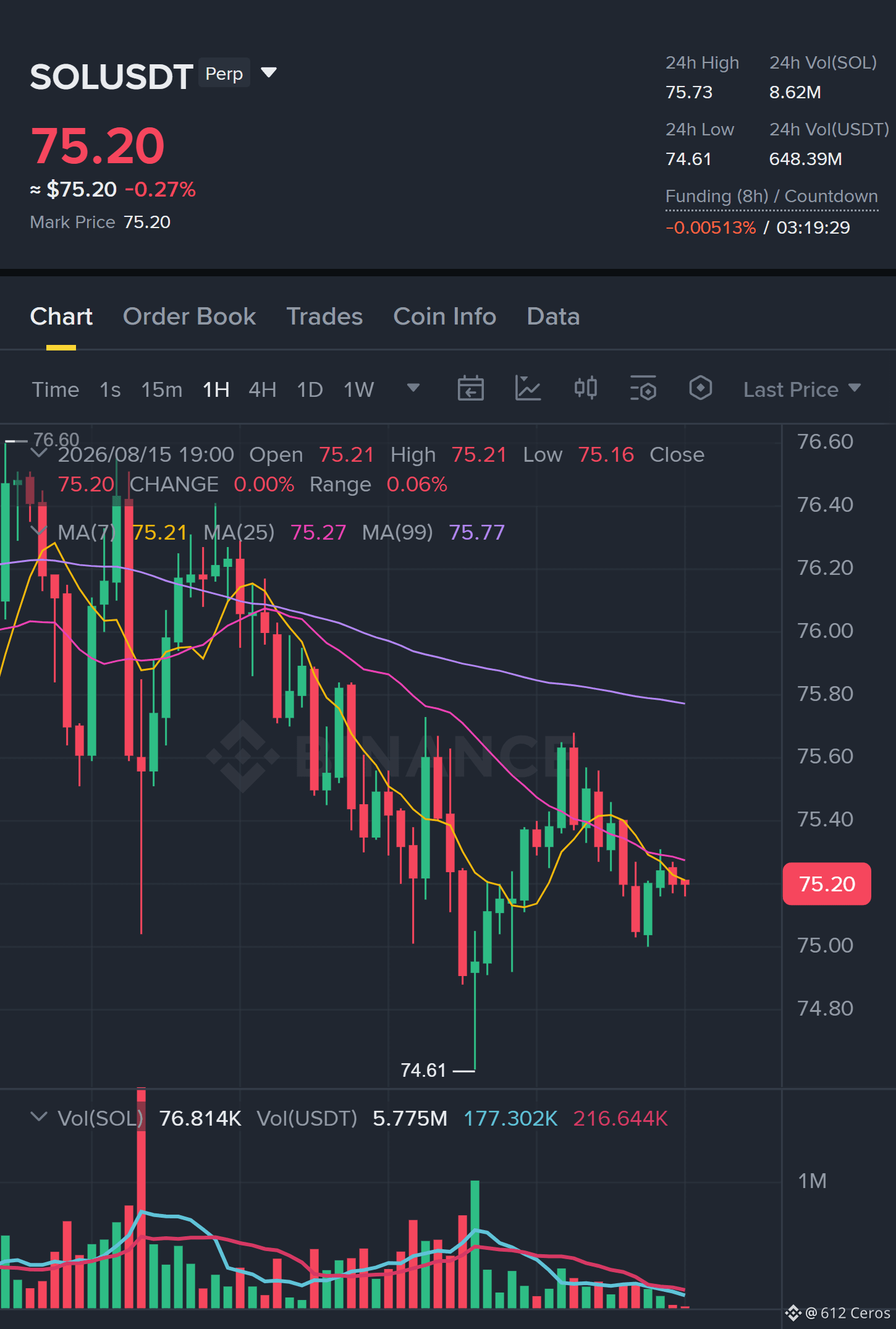
Task: Tap the CHANGE value 0.00%
Action: click(x=264, y=484)
